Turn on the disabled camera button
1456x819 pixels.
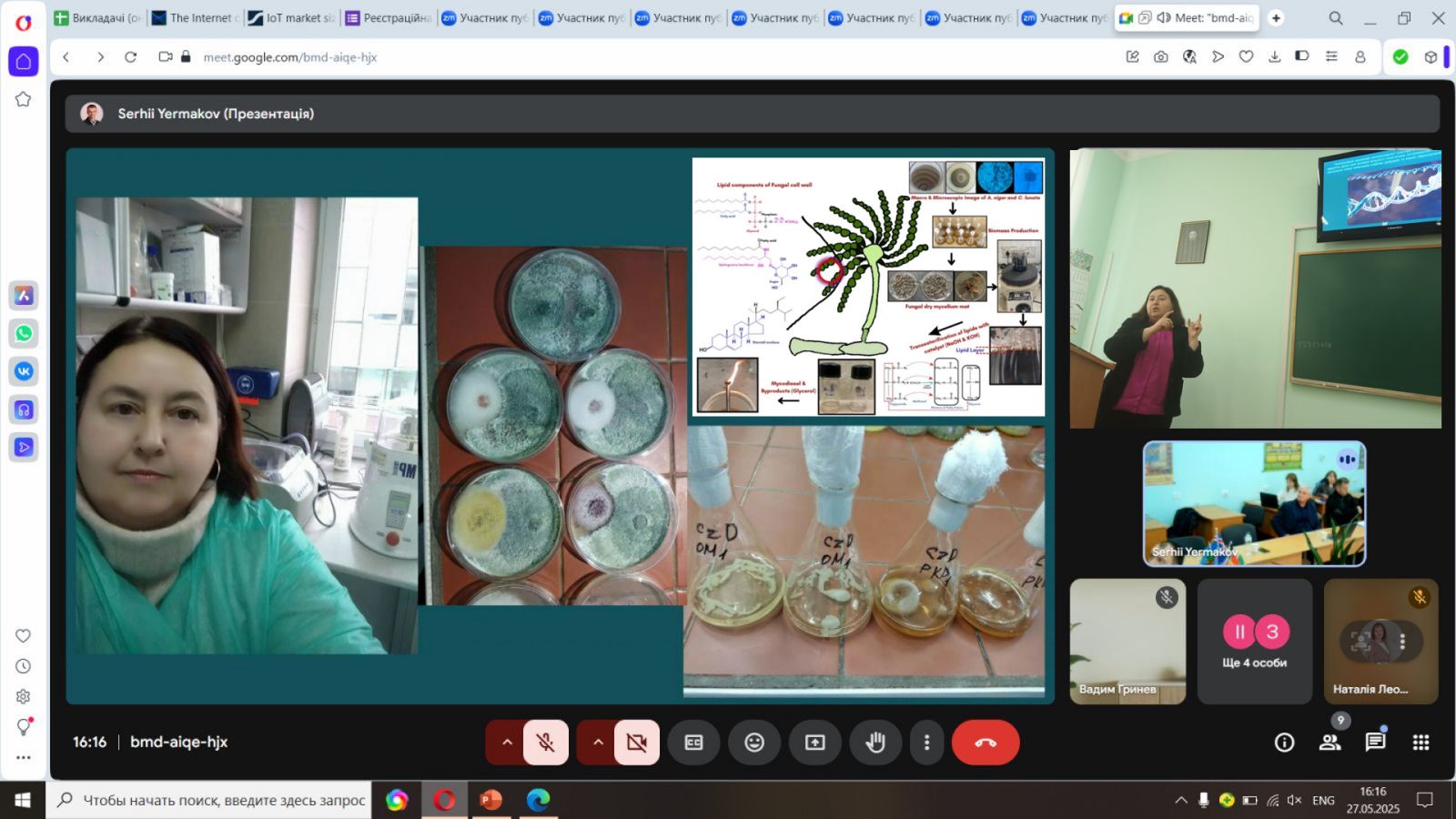[637, 743]
